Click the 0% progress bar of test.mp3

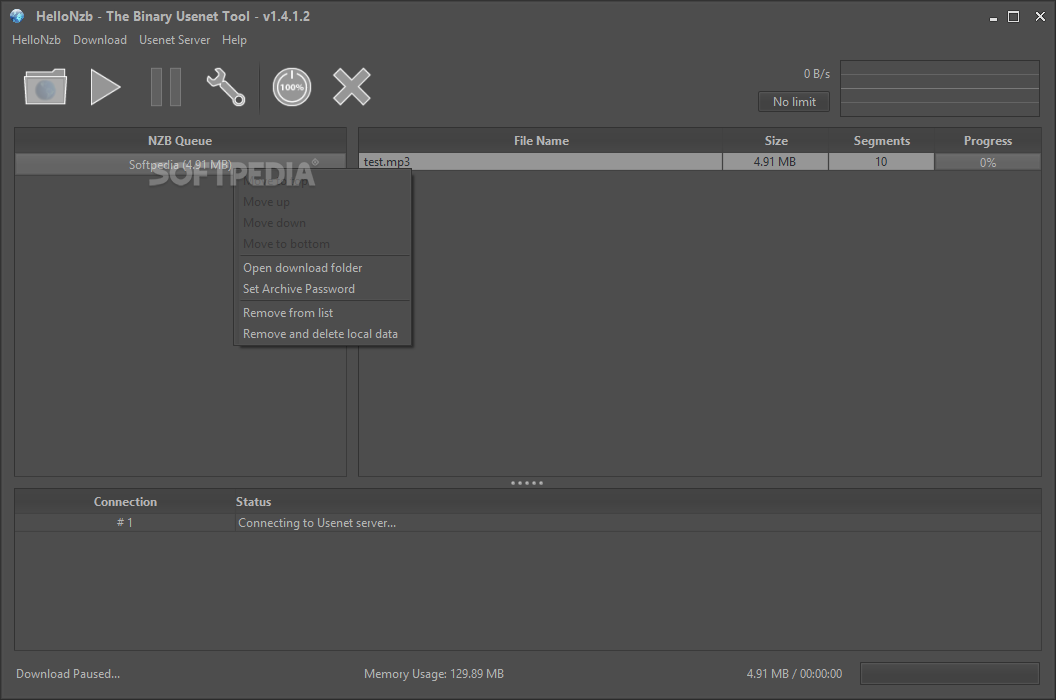(x=987, y=162)
